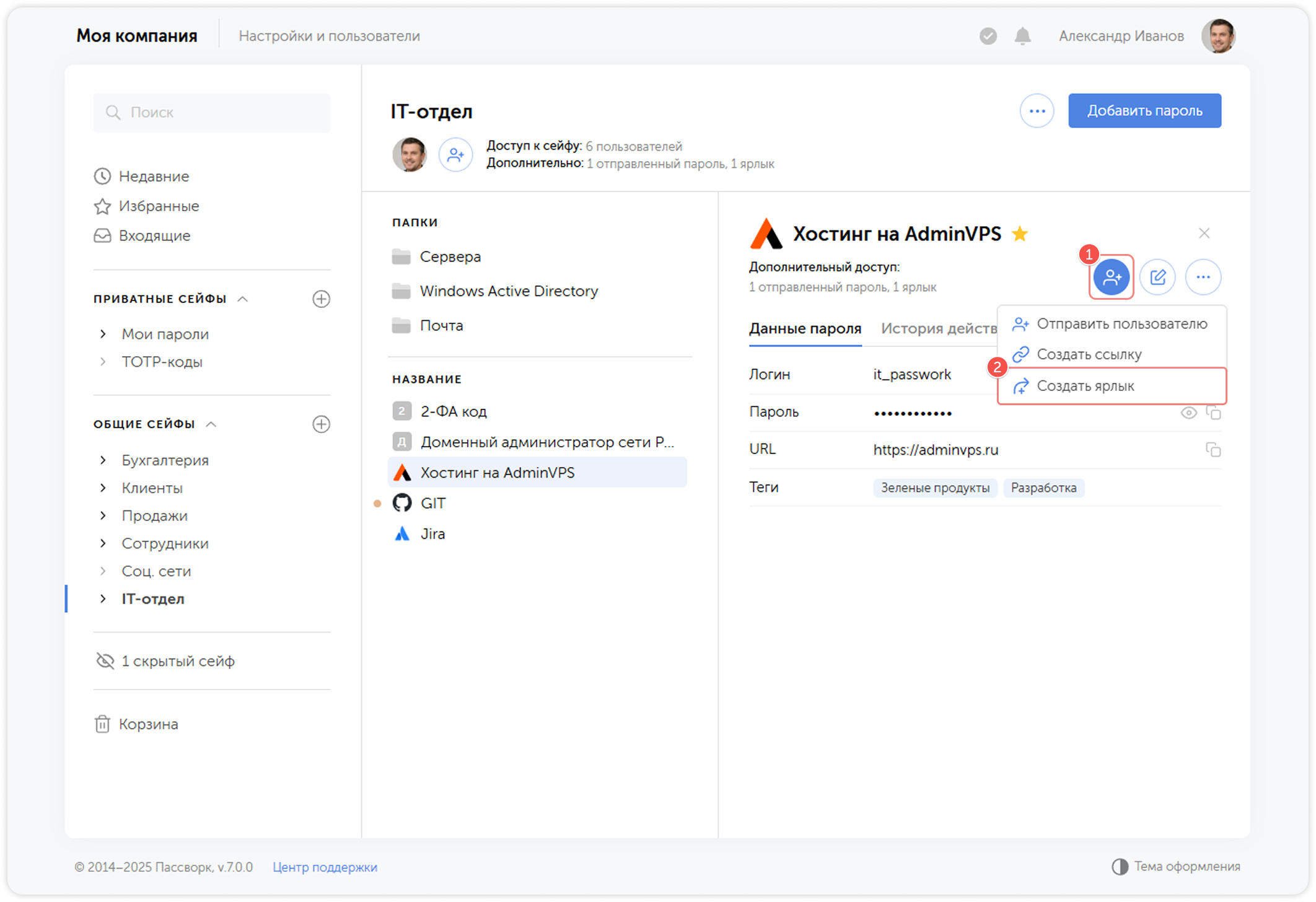This screenshot has height=902, width=1316.
Task: Select Отправить пользователю in menu
Action: (1112, 323)
